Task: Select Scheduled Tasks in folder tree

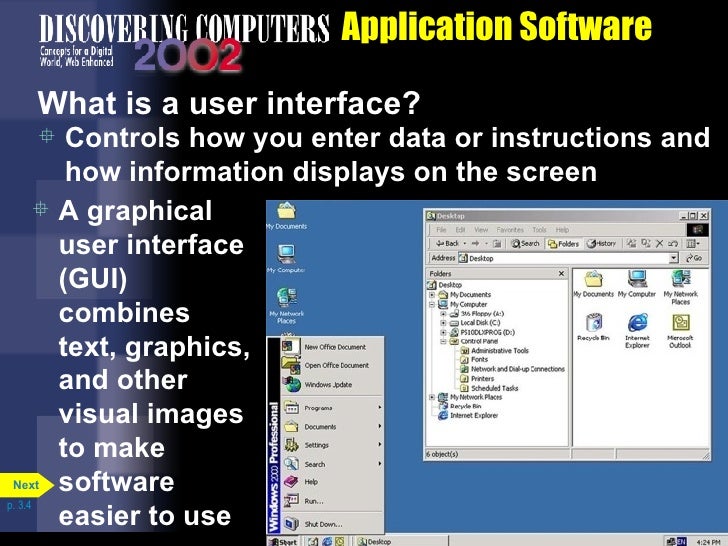Action: tap(489, 388)
